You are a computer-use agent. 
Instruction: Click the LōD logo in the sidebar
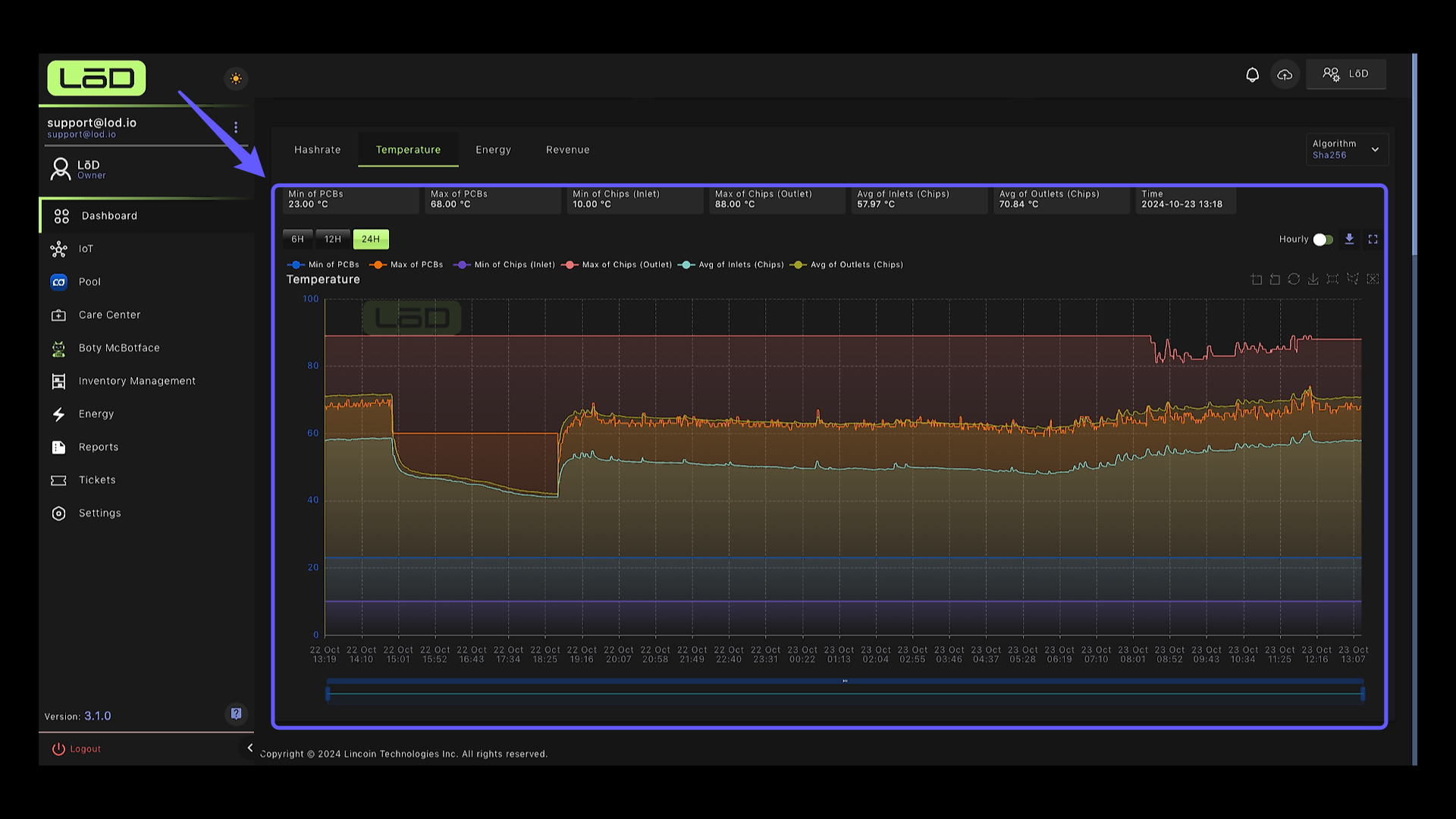point(96,78)
